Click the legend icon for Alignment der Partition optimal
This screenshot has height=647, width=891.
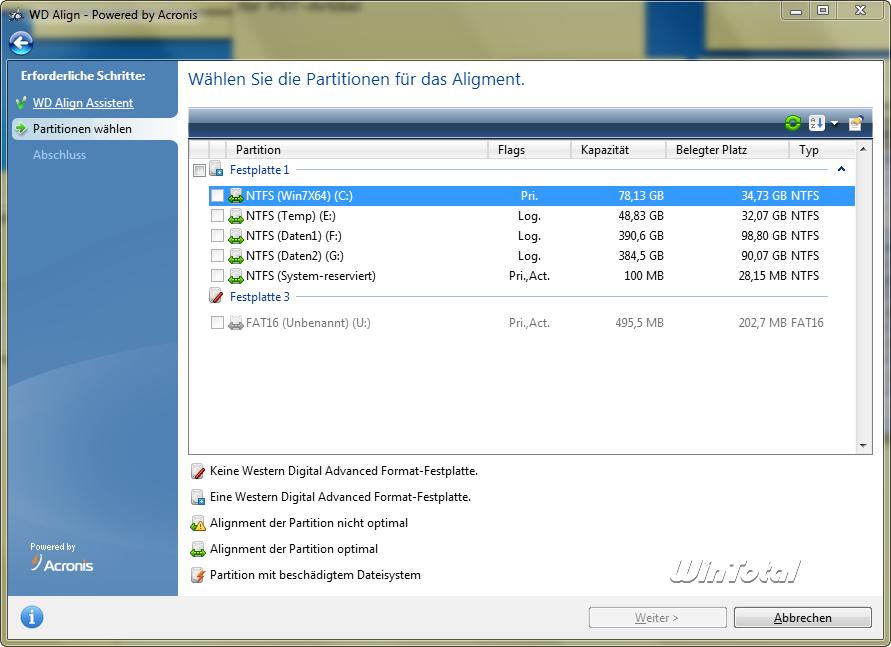(198, 549)
